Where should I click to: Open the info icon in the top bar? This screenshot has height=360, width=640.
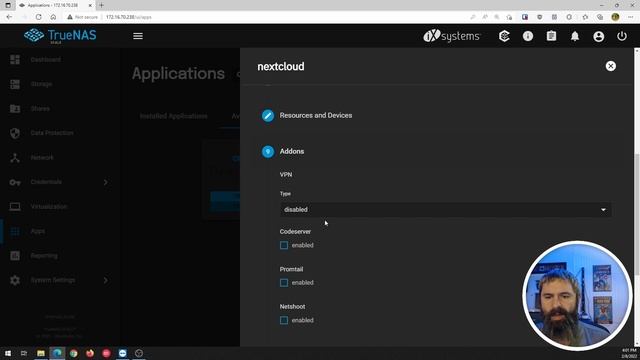[x=528, y=36]
